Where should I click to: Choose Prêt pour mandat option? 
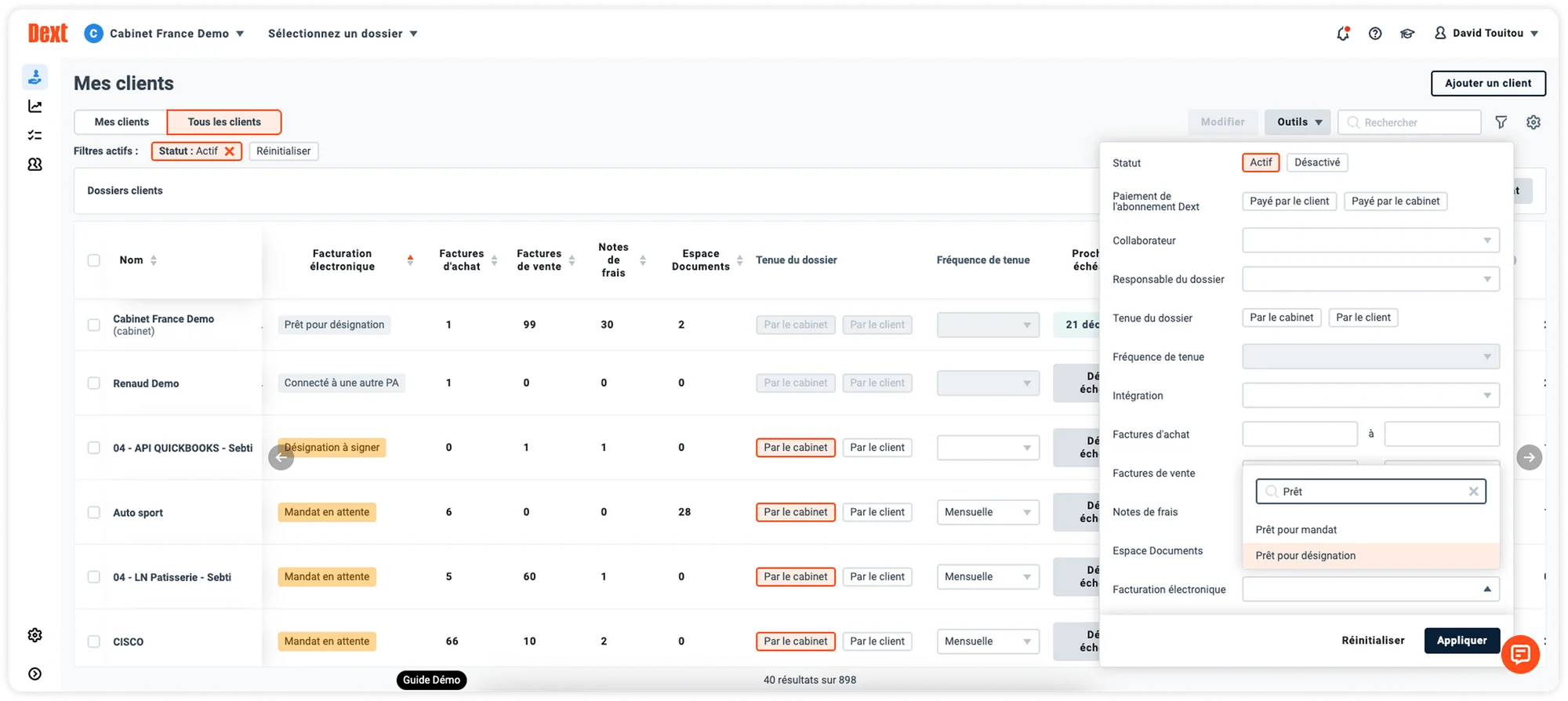pos(1296,530)
